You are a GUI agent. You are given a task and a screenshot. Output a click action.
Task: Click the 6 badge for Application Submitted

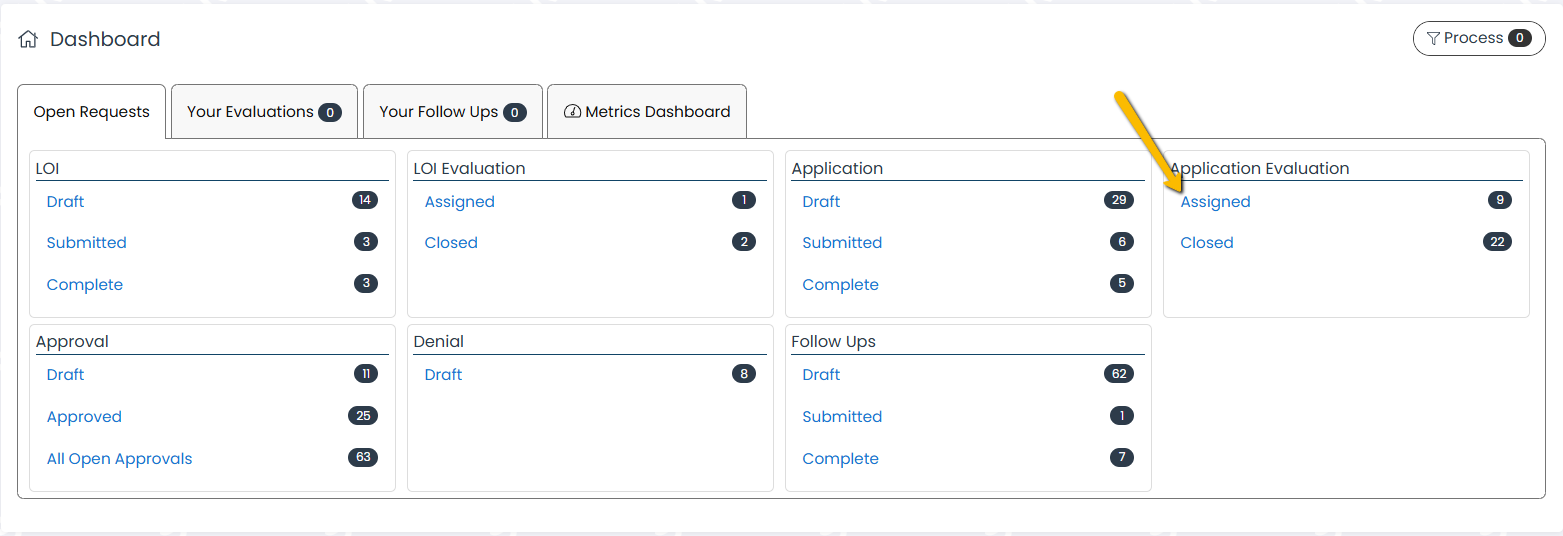(1122, 242)
